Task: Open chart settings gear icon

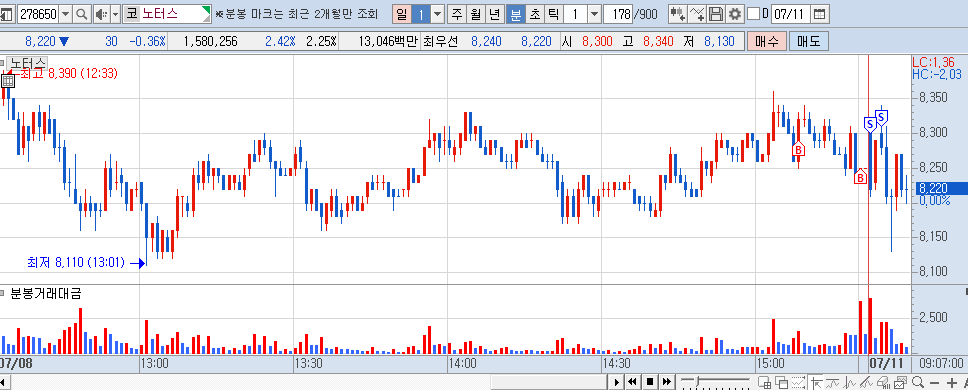Action: (x=734, y=14)
